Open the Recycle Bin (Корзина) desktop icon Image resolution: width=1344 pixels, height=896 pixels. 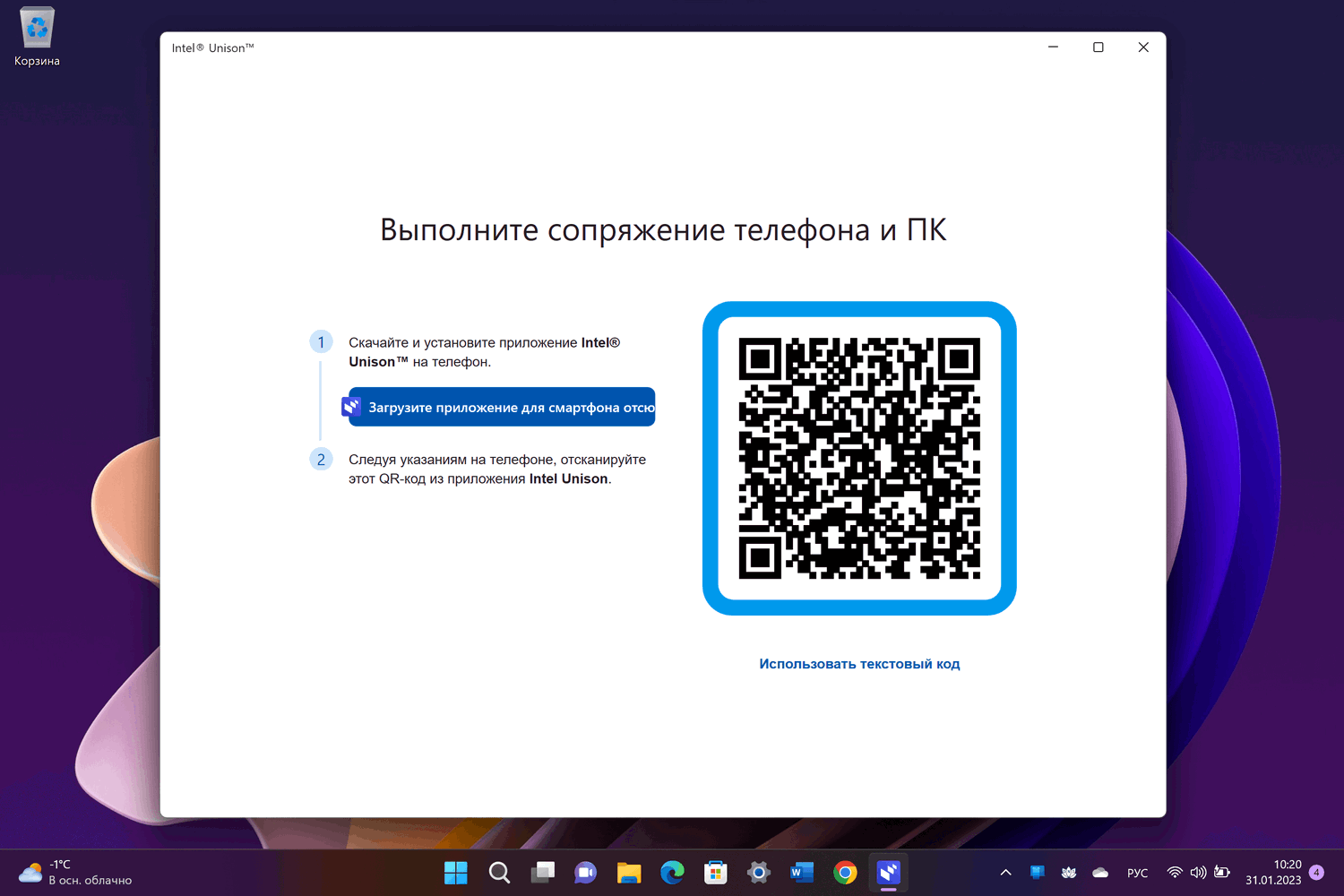[37, 38]
